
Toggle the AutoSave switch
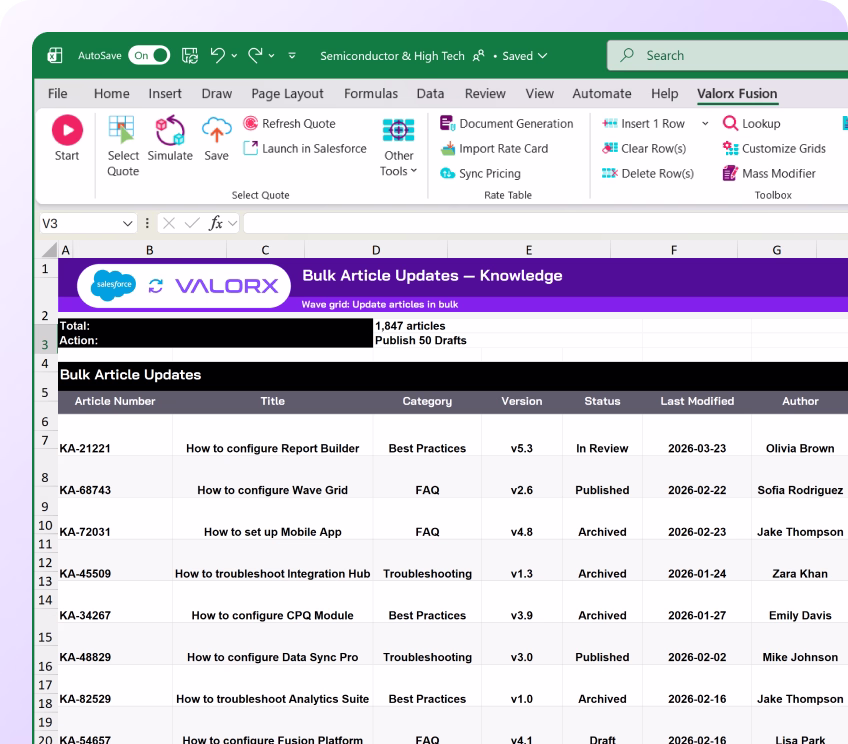point(149,55)
